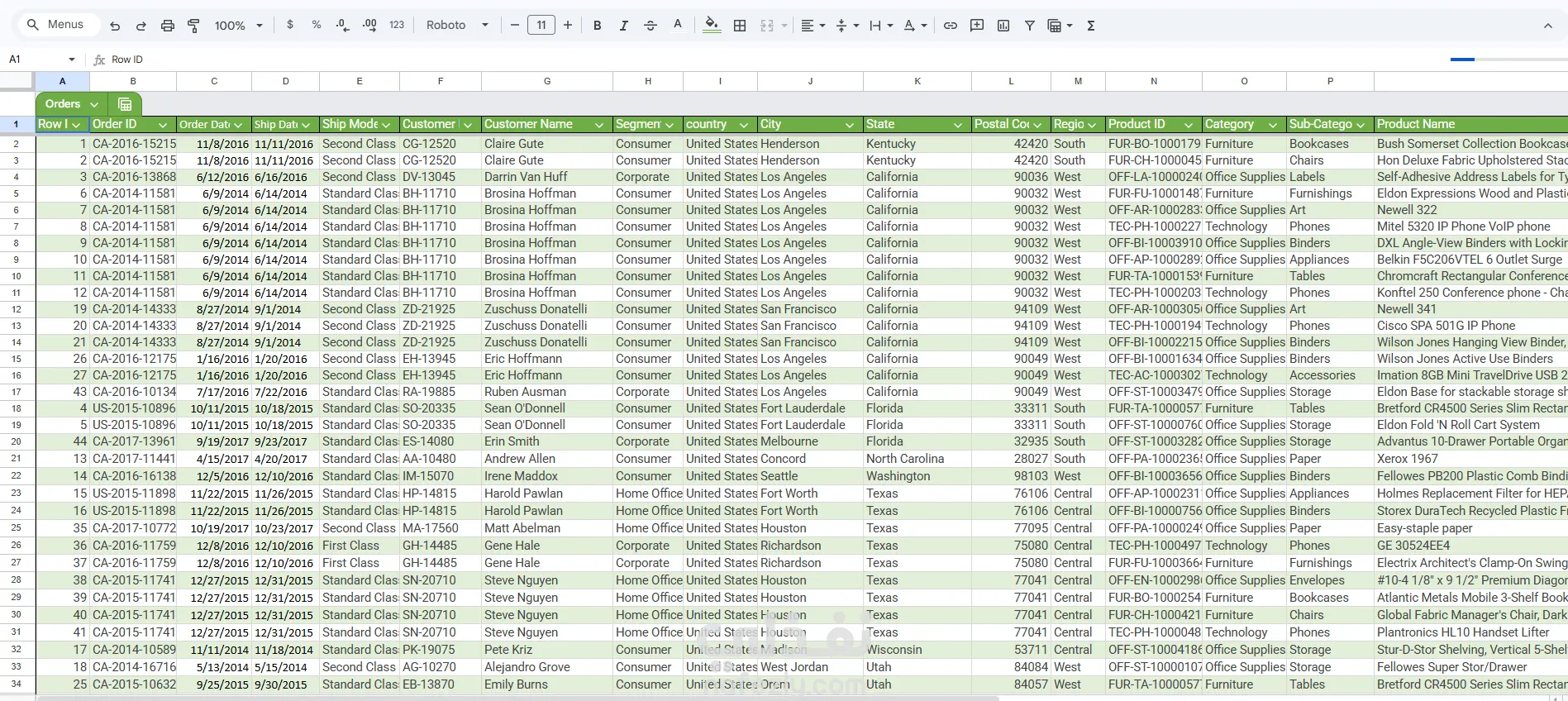The height and width of the screenshot is (701, 1568).
Task: Click the font size field showing 11
Action: pos(541,25)
